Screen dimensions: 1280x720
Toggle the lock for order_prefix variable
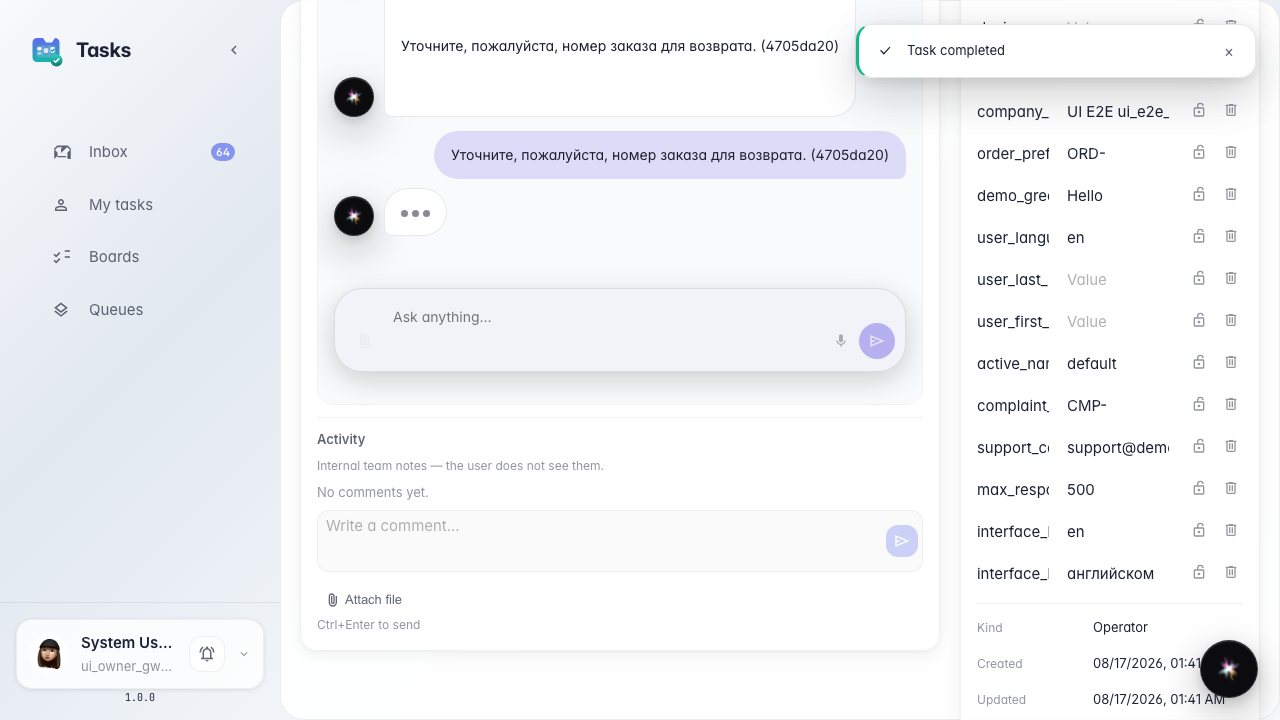1199,152
